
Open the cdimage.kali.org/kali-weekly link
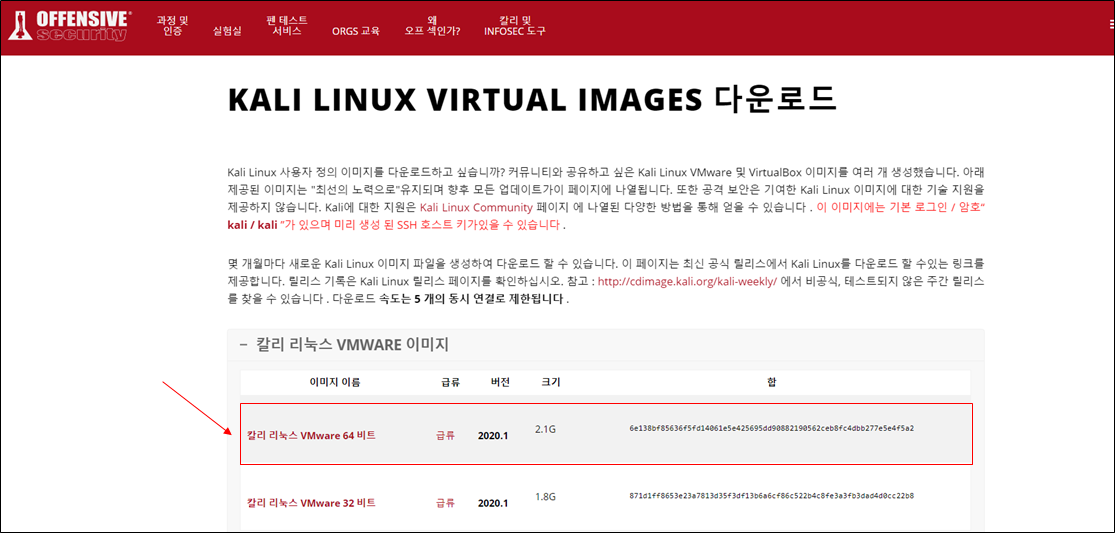[x=687, y=281]
